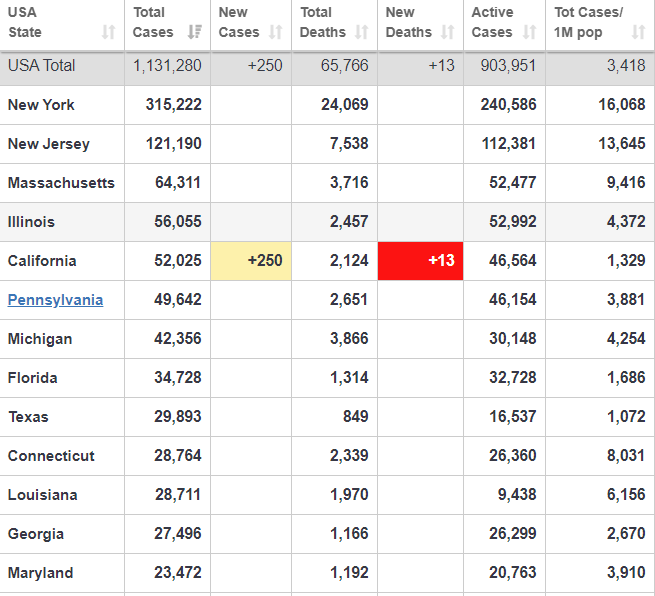Click the USA Total row label

point(42,66)
